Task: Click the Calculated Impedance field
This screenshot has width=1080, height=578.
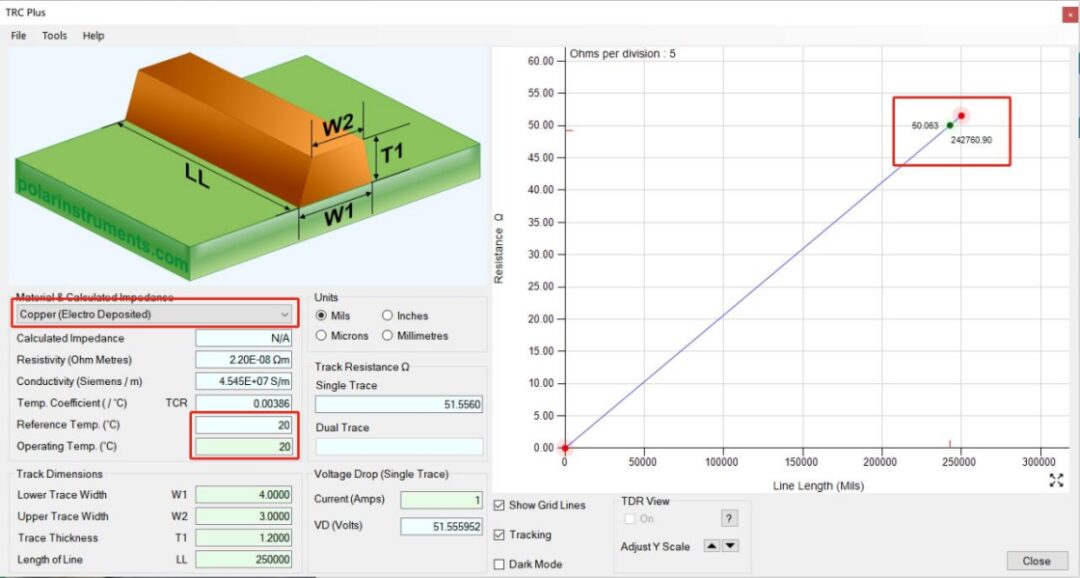Action: pos(244,338)
